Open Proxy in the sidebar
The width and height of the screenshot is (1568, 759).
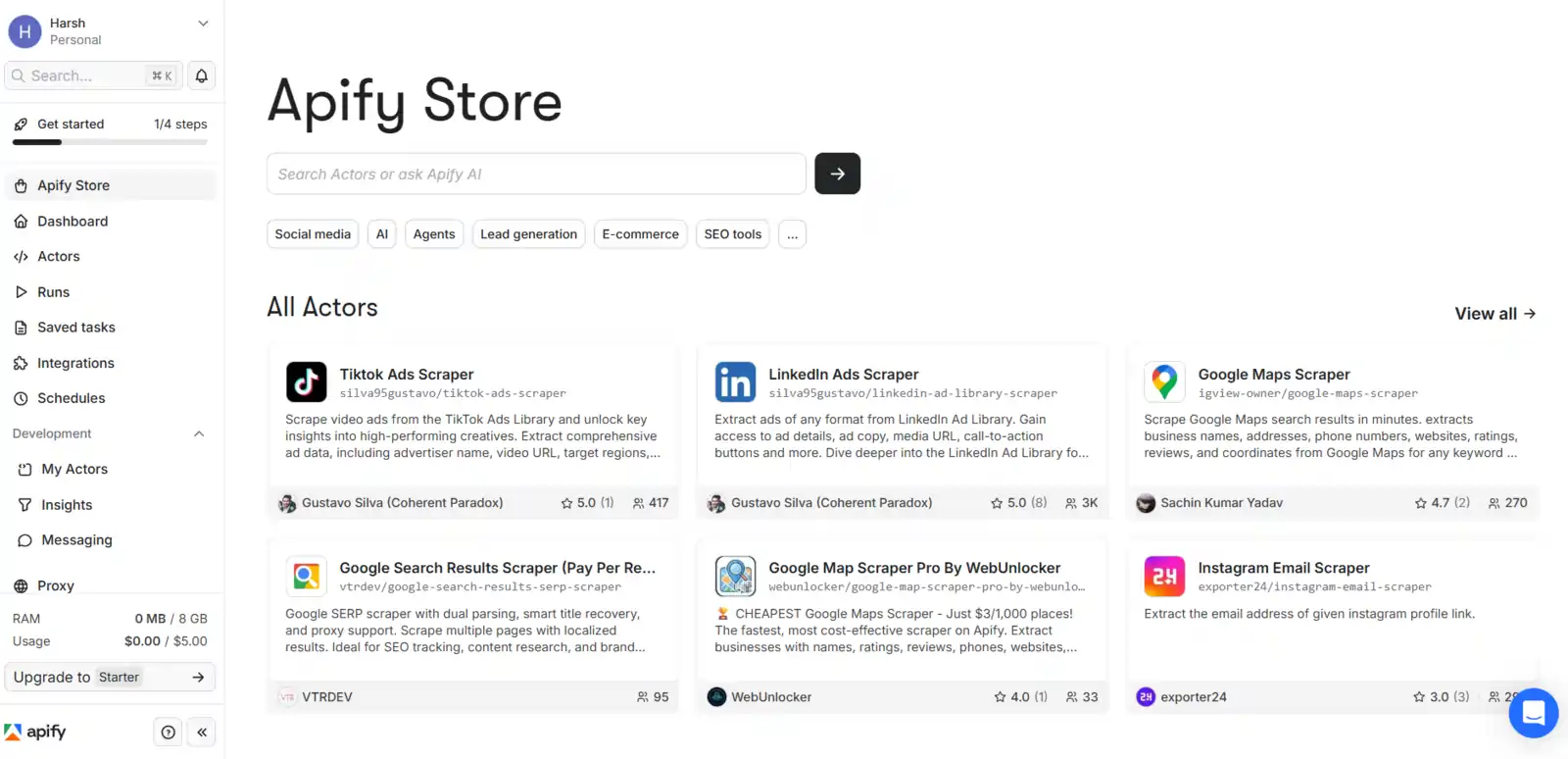click(x=112, y=585)
